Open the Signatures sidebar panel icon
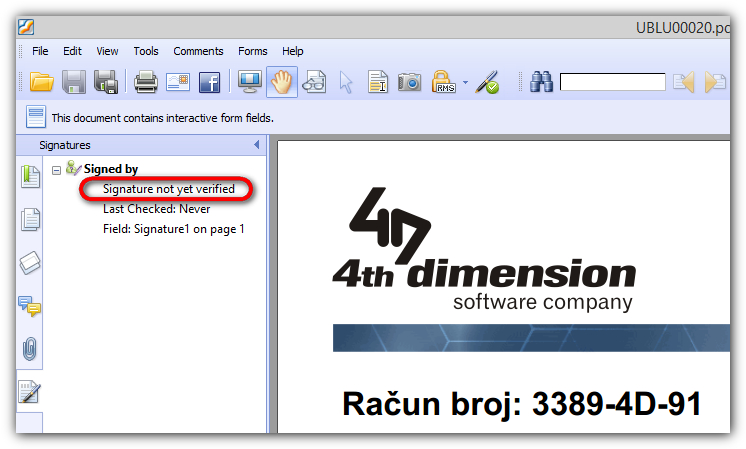Image resolution: width=746 pixels, height=449 pixels. 29,391
